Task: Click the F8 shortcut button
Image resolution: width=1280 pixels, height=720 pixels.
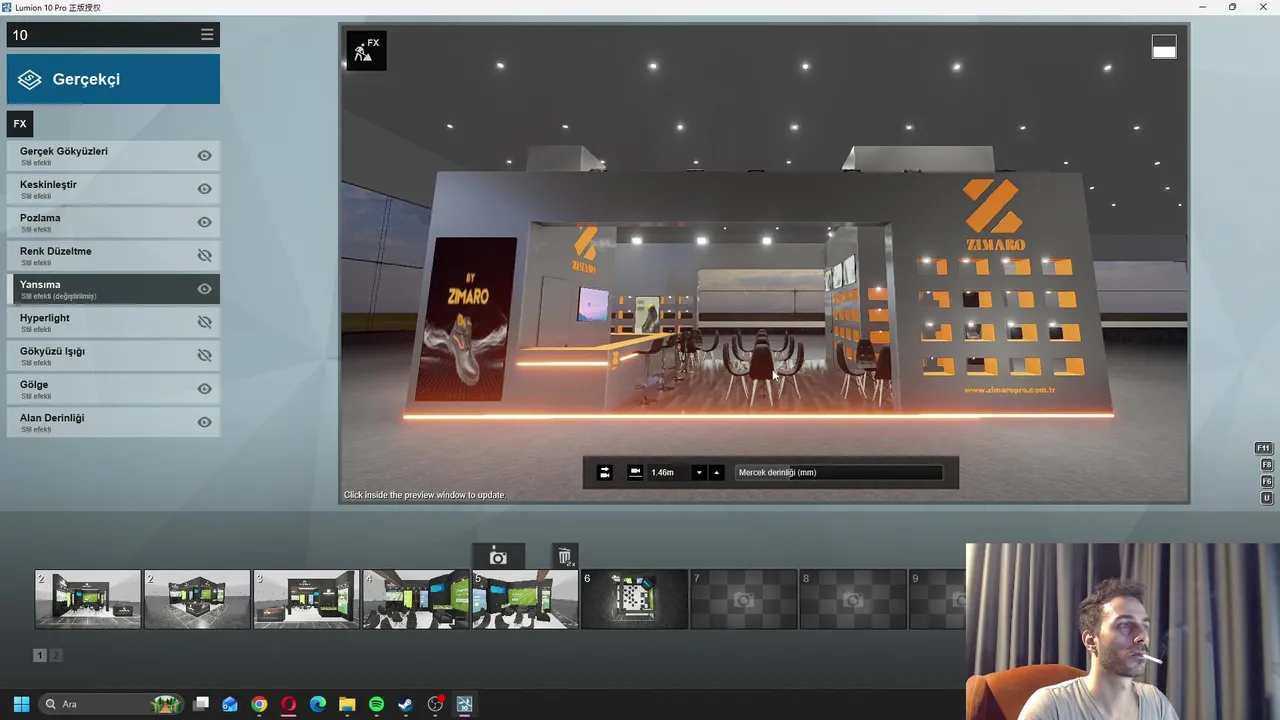Action: (x=1266, y=465)
